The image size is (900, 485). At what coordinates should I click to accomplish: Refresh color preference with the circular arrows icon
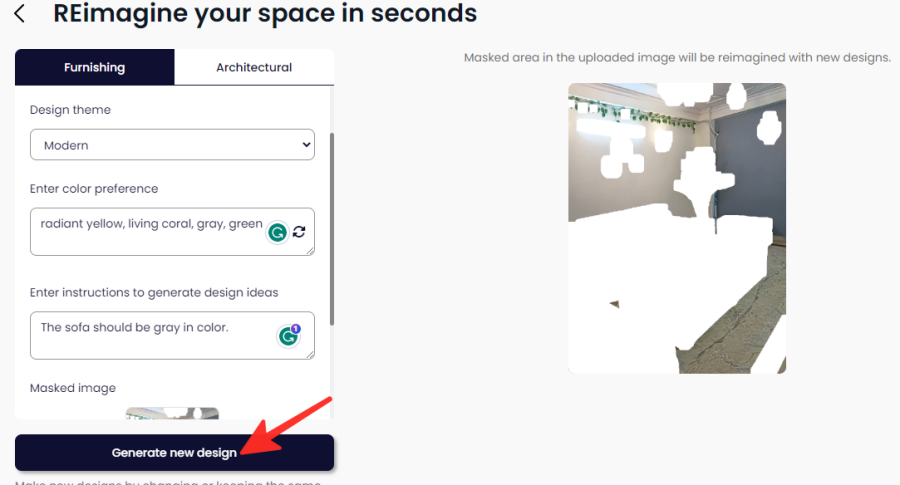click(x=299, y=232)
